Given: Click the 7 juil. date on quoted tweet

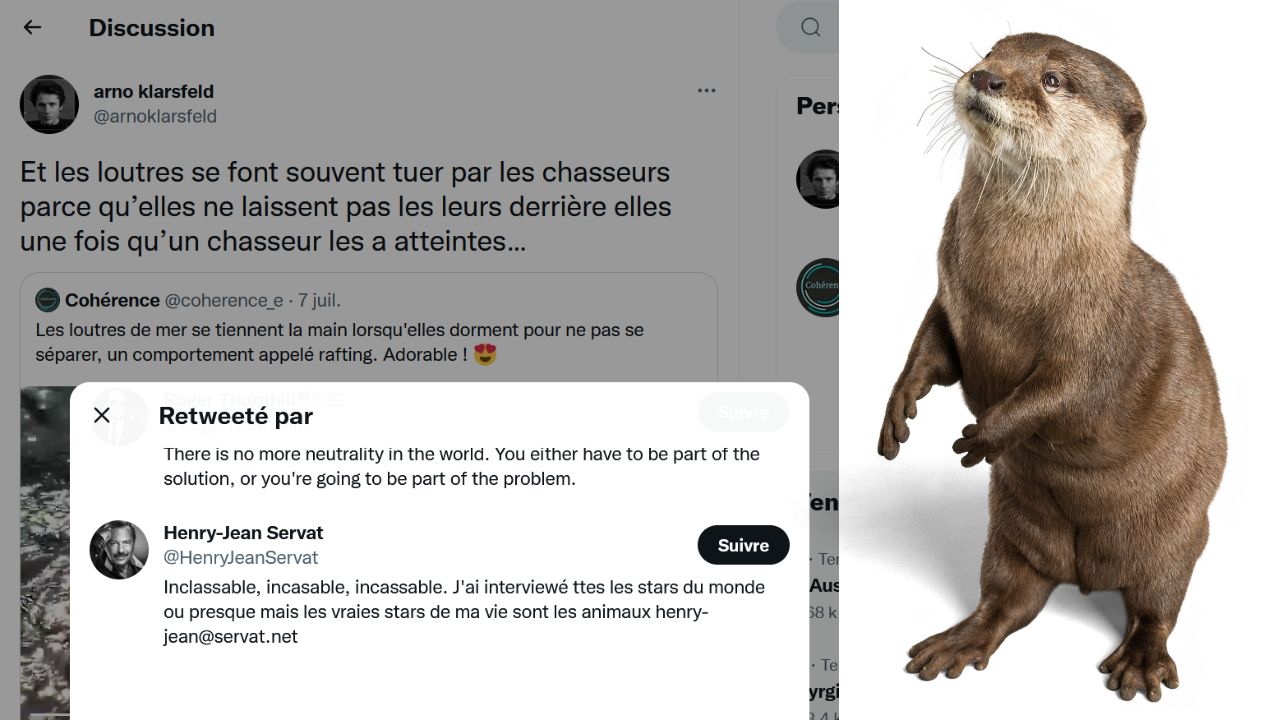Looking at the screenshot, I should [319, 300].
